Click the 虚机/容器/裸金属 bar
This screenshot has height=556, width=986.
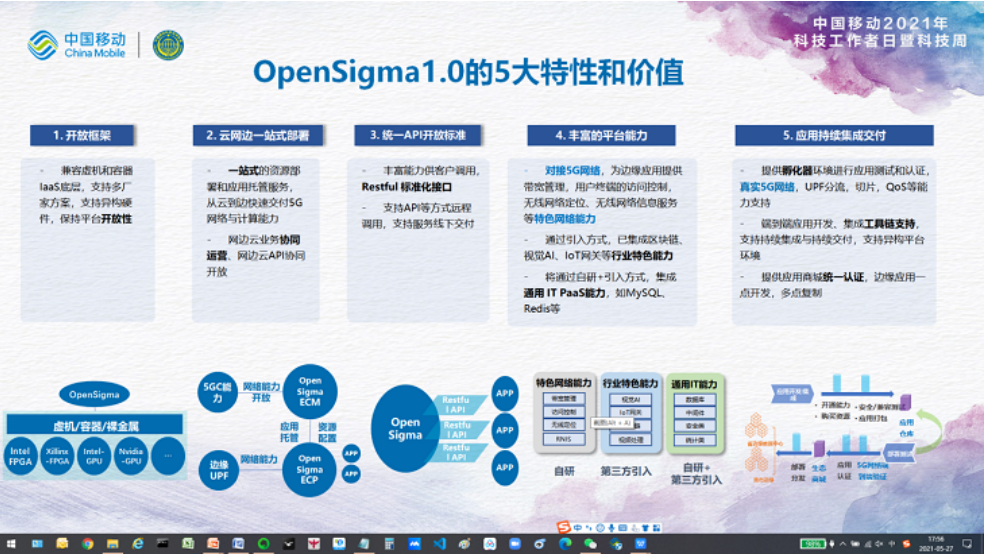[x=95, y=425]
